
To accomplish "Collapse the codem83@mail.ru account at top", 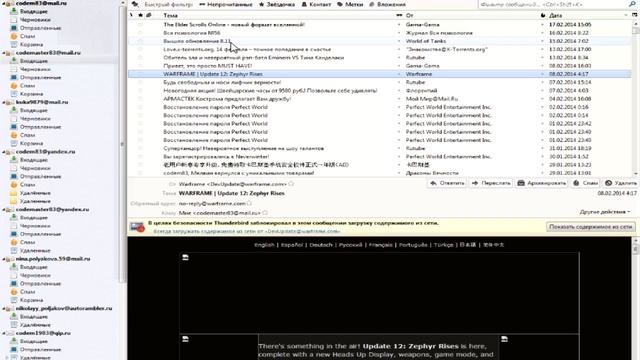I will click(x=4, y=3).
